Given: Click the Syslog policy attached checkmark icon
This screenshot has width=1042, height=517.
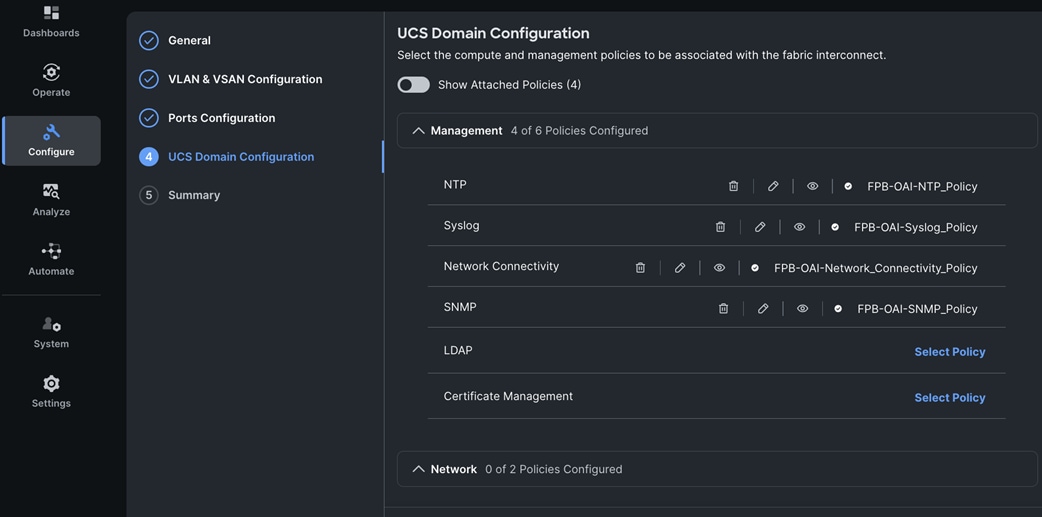Looking at the screenshot, I should pos(835,227).
